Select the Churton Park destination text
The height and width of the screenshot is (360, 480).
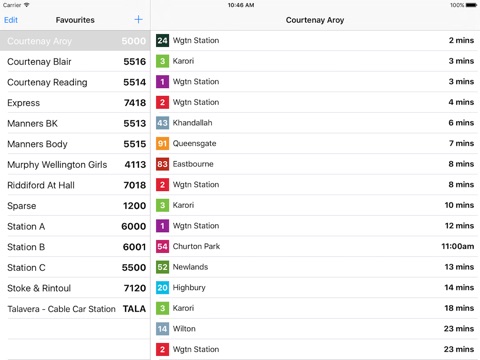pyautogui.click(x=196, y=247)
